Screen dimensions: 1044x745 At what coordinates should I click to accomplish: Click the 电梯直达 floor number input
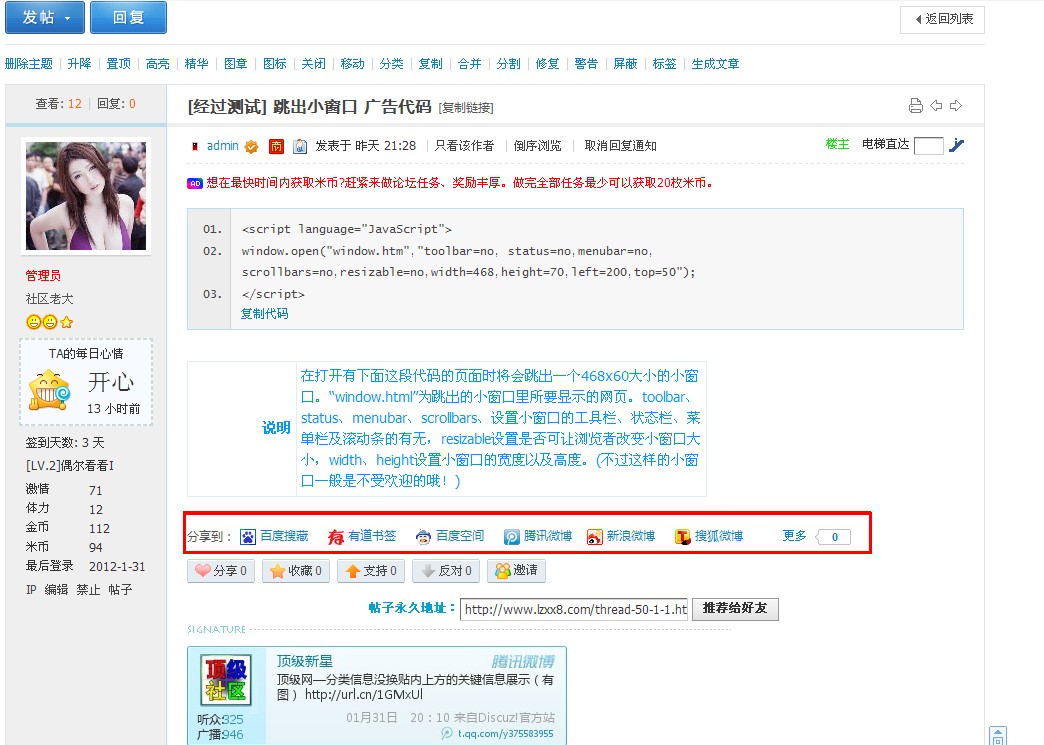(x=929, y=145)
